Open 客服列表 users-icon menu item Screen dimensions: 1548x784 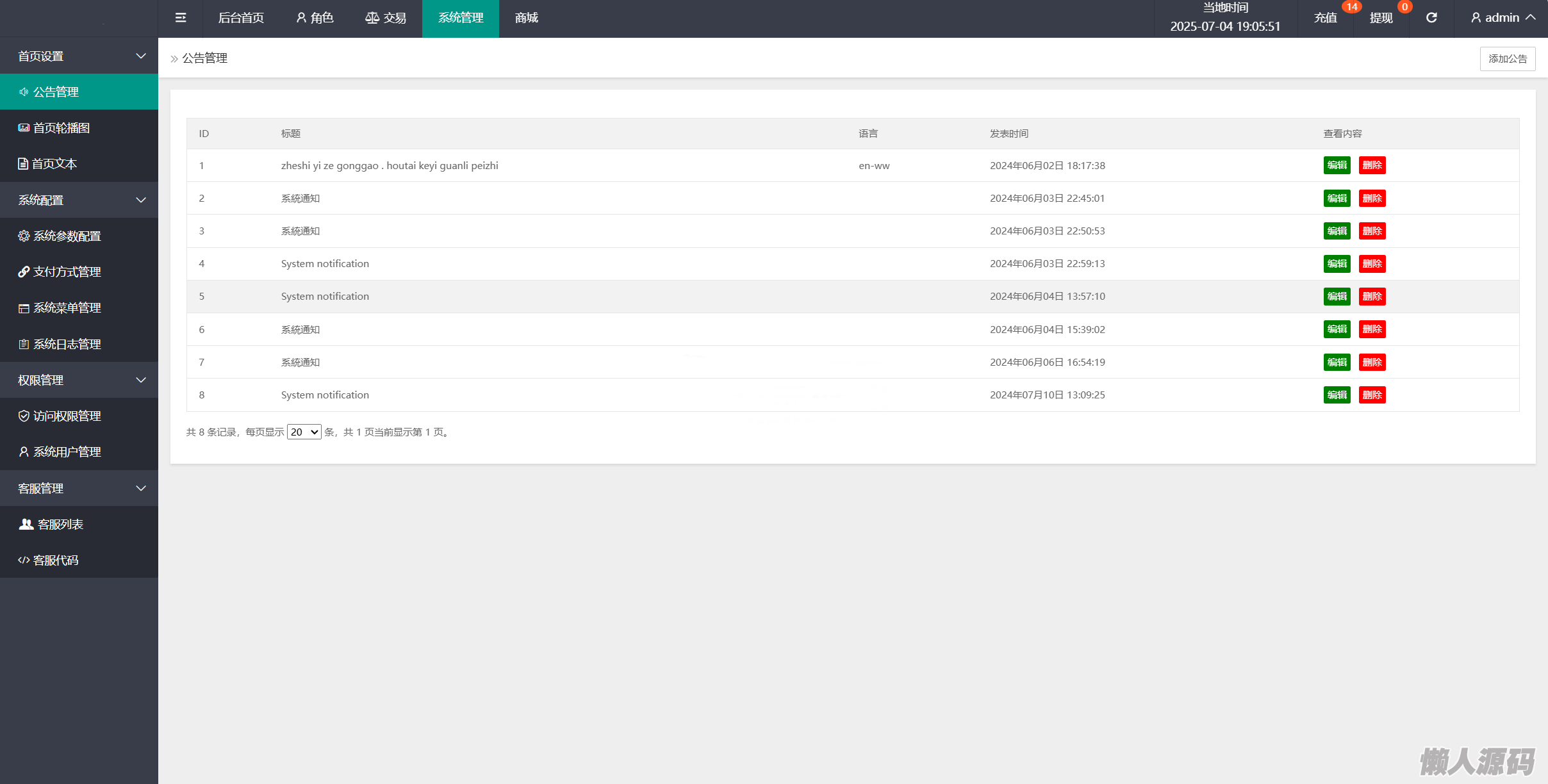coord(60,525)
